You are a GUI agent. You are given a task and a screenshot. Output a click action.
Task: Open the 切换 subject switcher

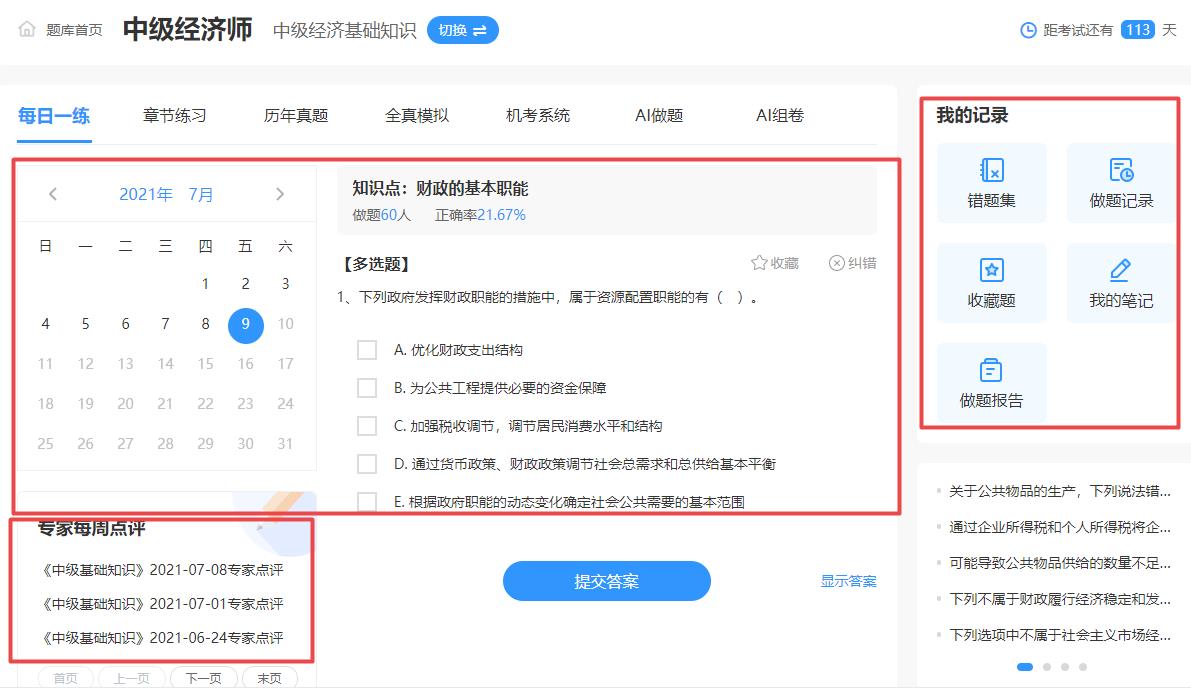tap(462, 30)
